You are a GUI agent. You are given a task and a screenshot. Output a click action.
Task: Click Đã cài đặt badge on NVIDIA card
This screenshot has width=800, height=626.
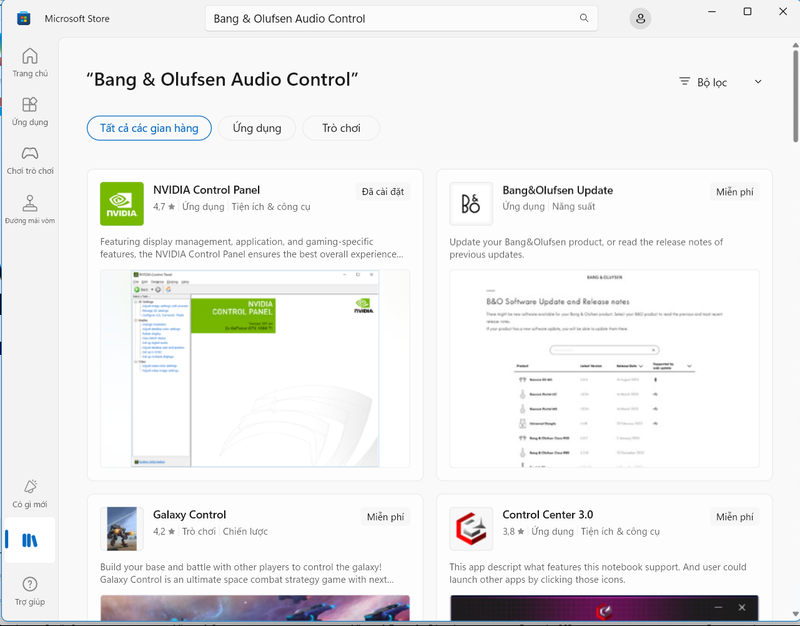(383, 192)
